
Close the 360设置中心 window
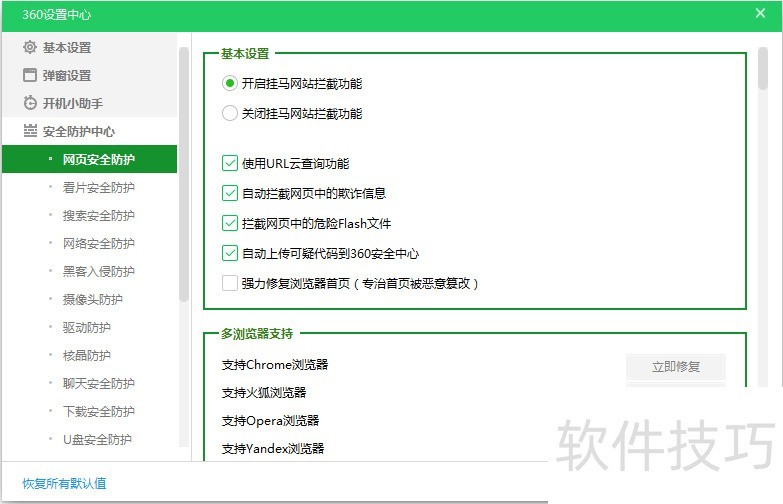(x=760, y=13)
